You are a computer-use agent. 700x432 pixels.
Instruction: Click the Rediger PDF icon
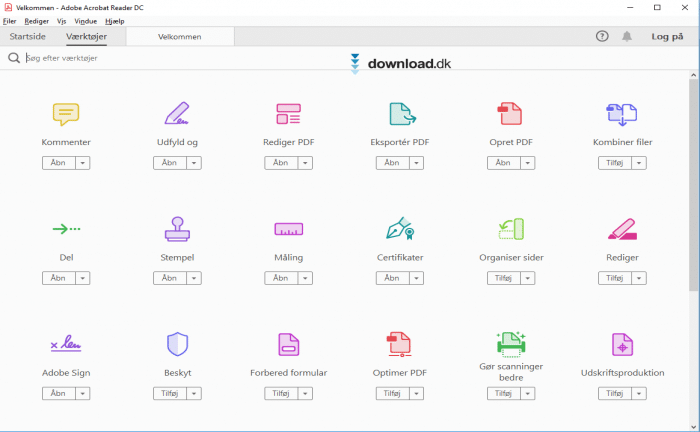tap(288, 114)
